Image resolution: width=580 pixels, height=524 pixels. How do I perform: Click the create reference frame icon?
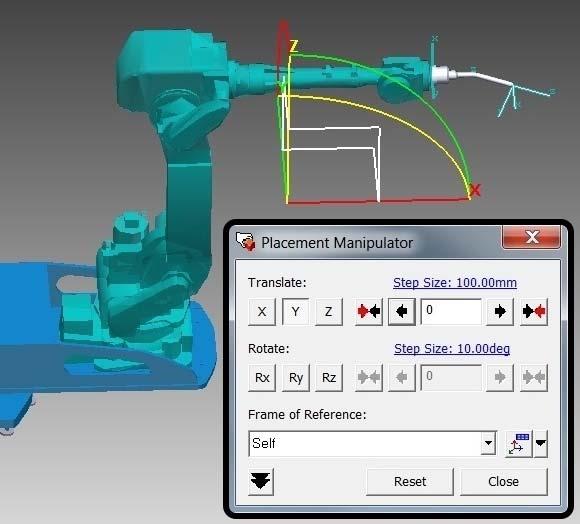[x=518, y=443]
